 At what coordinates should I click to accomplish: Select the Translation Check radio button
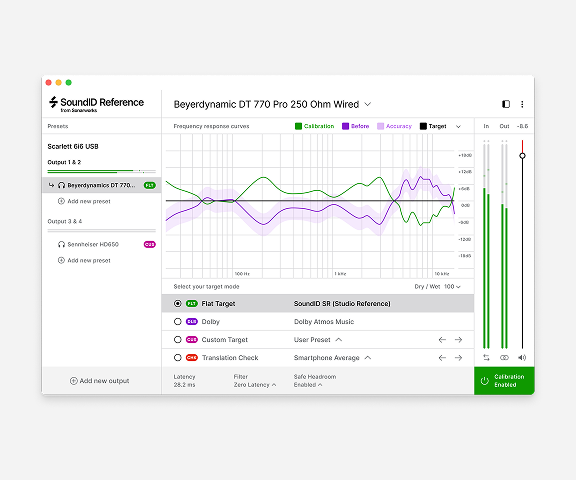click(178, 358)
